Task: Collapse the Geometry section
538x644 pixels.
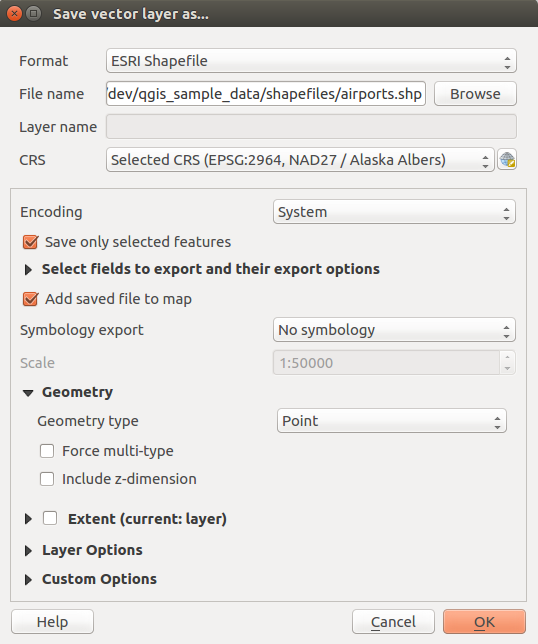Action: [x=28, y=393]
